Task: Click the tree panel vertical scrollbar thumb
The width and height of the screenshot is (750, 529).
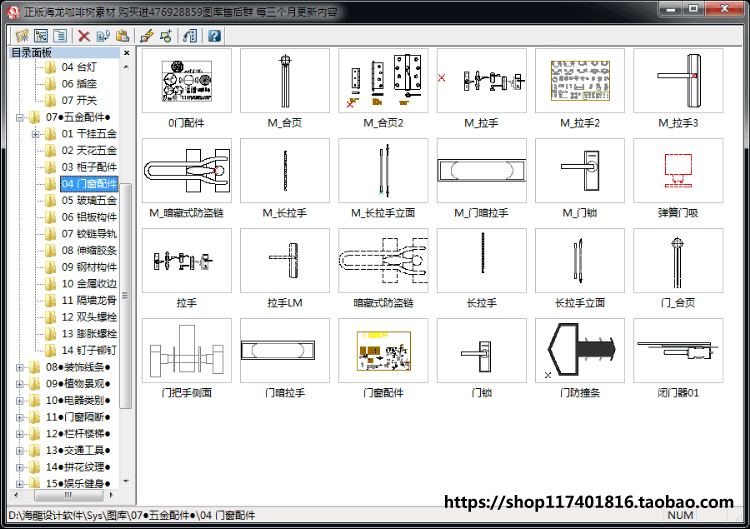Action: pyautogui.click(x=126, y=296)
